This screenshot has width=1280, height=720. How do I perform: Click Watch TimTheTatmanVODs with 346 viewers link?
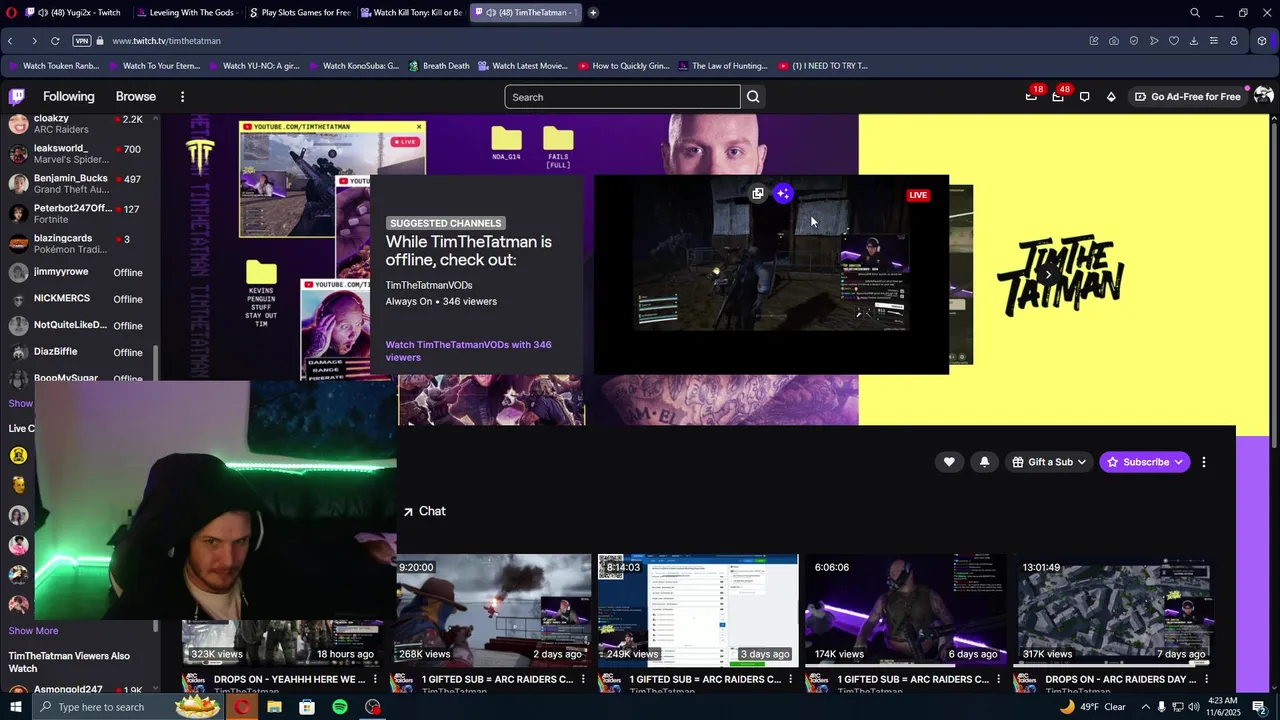[x=468, y=351]
